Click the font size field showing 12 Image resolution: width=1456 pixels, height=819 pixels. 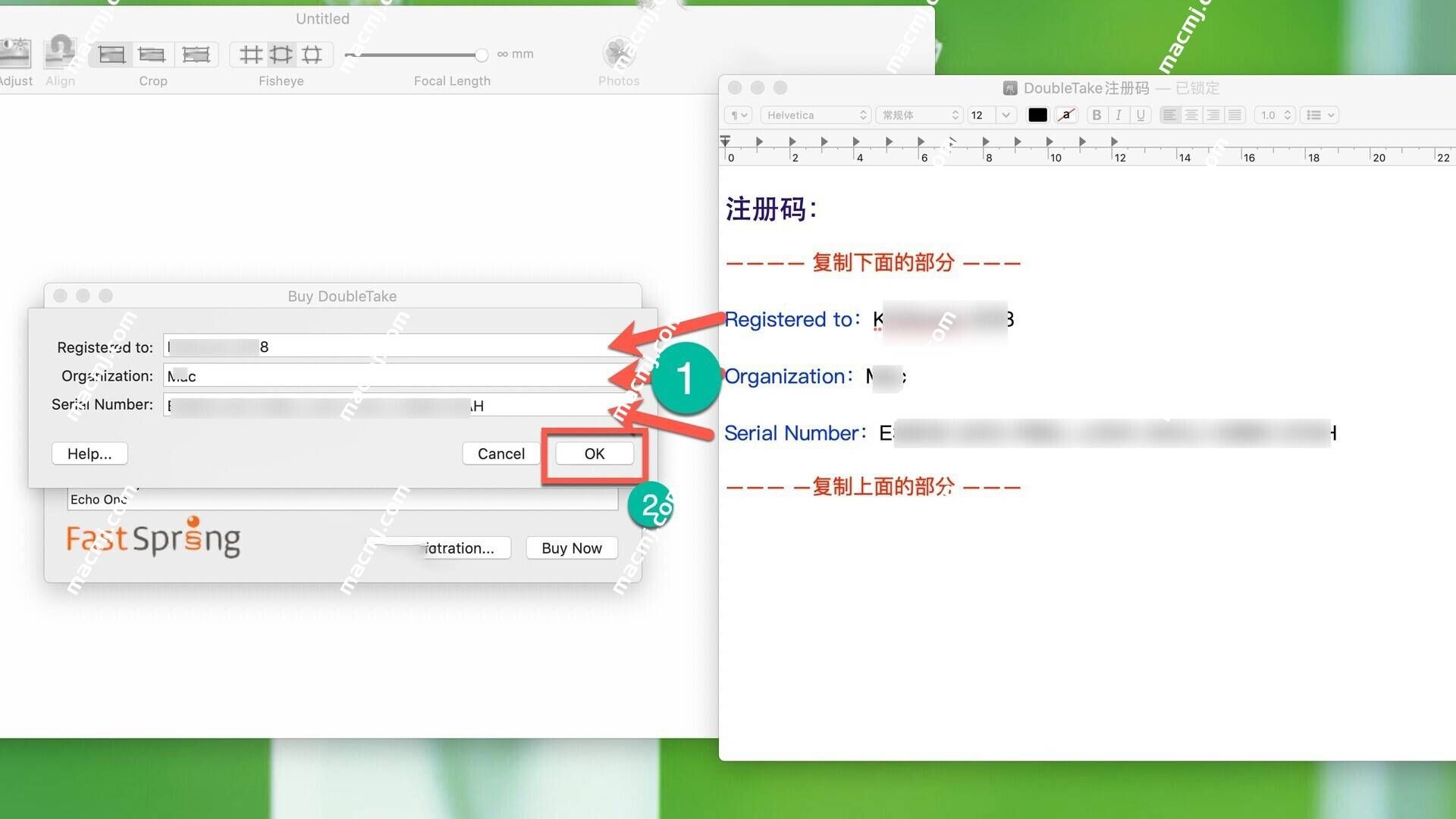tap(982, 115)
